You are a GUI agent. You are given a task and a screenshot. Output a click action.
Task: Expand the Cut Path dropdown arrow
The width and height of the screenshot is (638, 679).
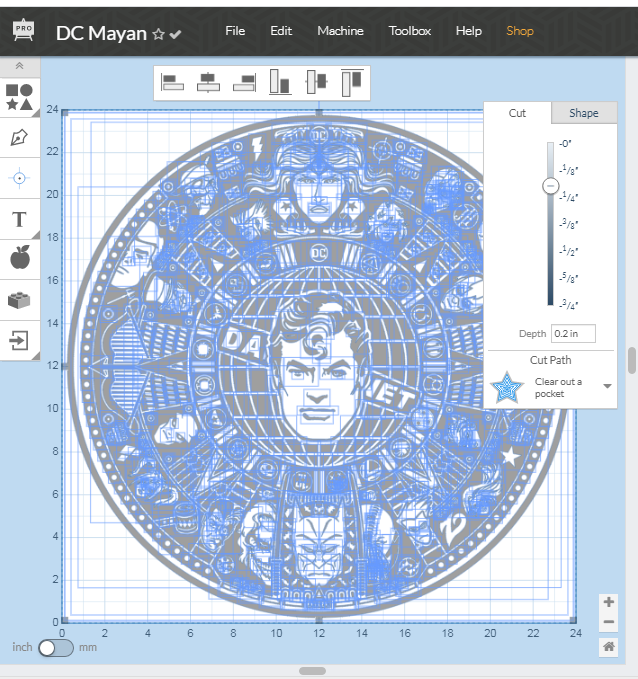tap(607, 386)
